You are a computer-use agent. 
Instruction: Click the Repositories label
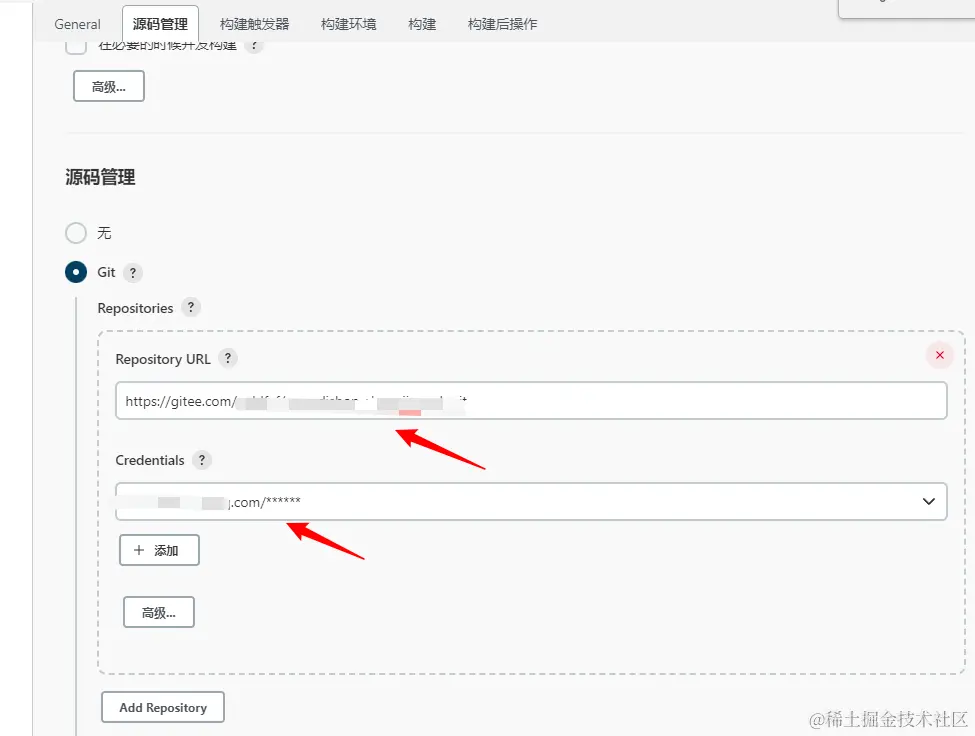136,308
